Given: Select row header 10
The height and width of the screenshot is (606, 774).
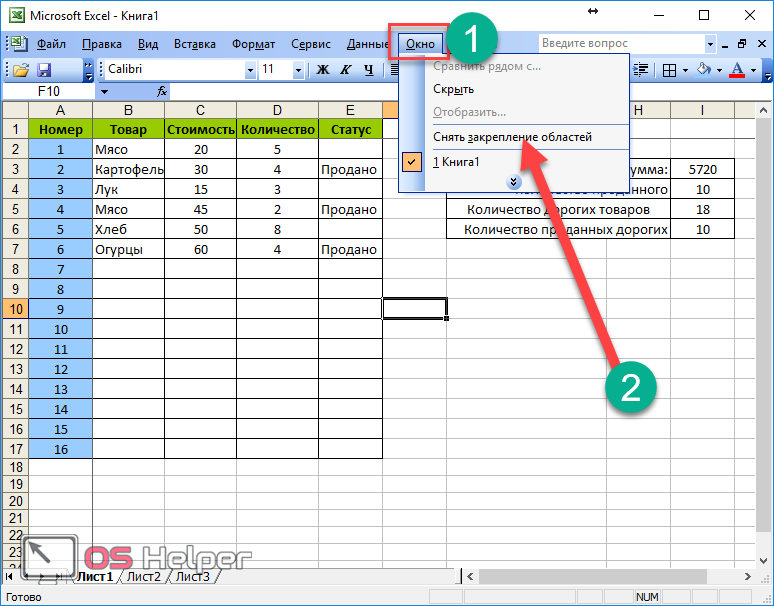Looking at the screenshot, I should point(15,309).
